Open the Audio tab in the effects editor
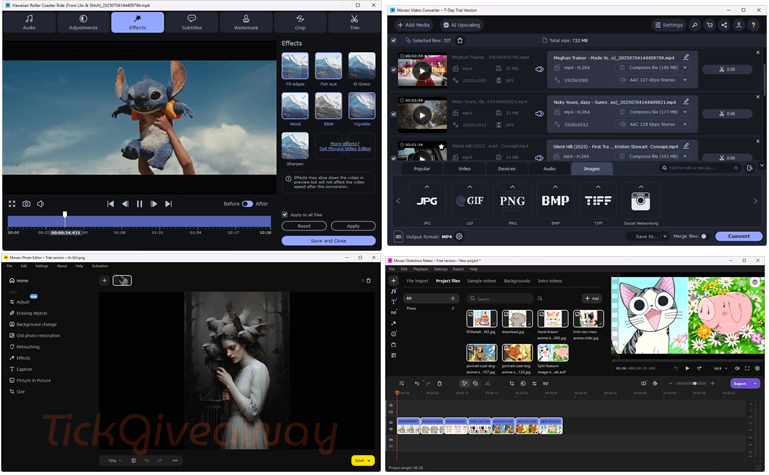This screenshot has width=769, height=475. 29,23
